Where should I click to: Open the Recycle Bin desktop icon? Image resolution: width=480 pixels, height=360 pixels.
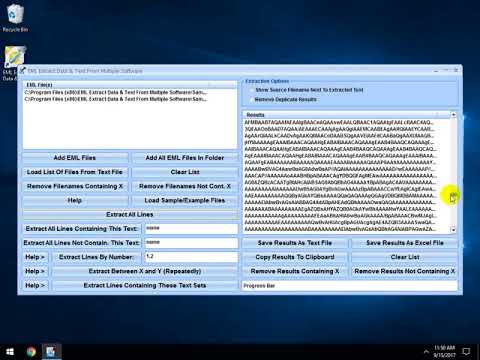coord(15,17)
